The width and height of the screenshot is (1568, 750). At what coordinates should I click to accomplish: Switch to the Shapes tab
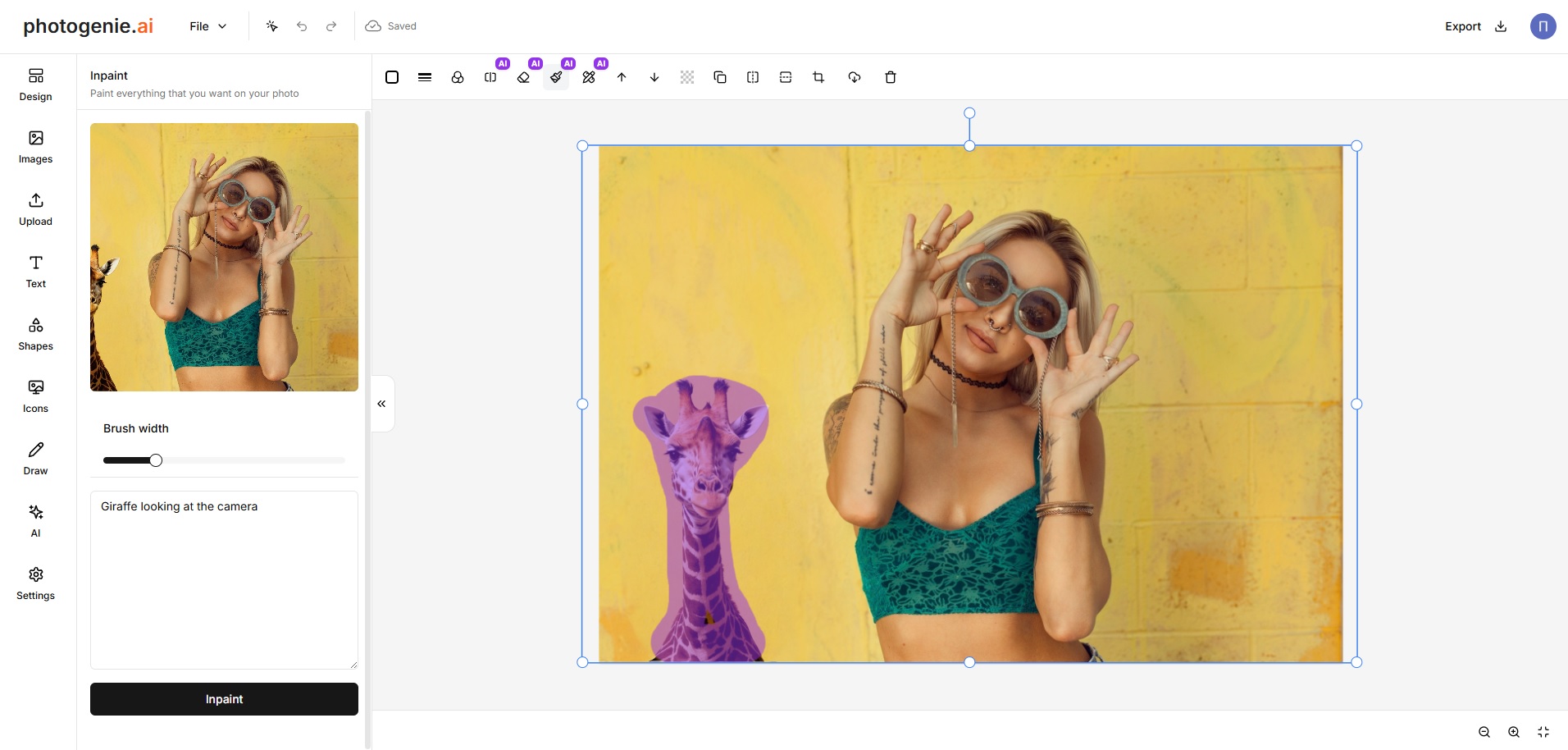[36, 334]
